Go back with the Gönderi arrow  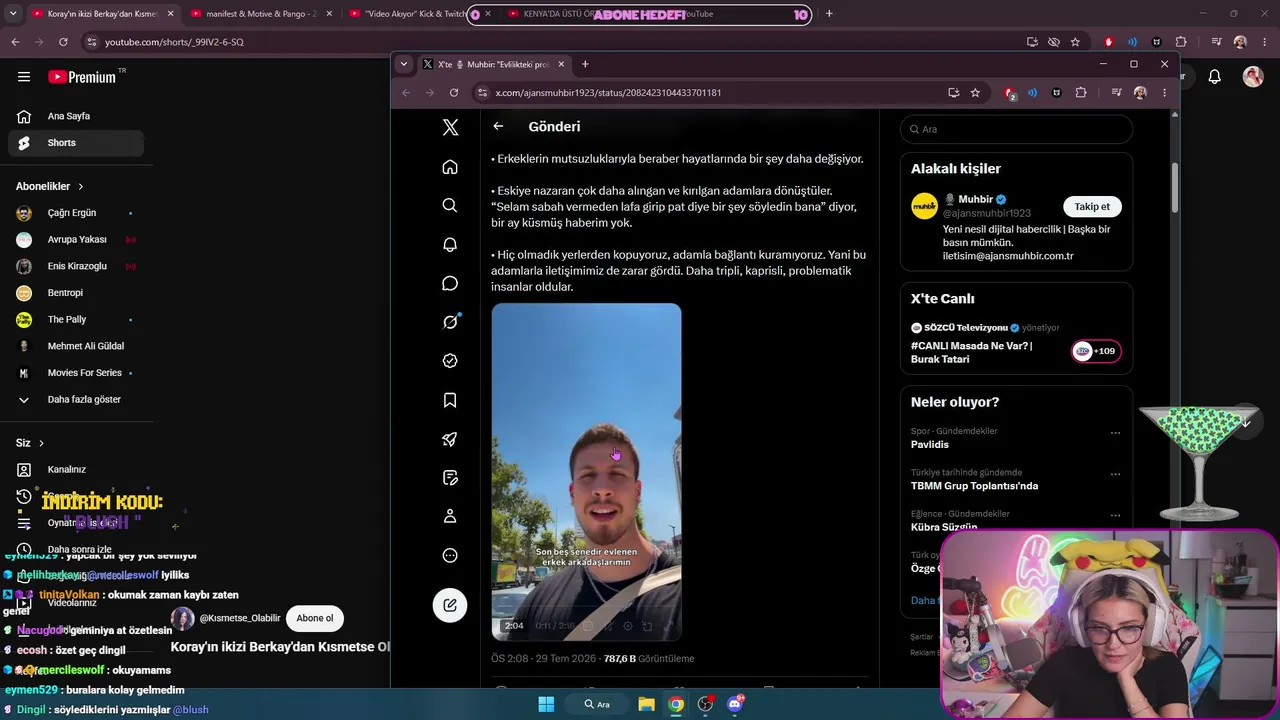click(x=498, y=126)
